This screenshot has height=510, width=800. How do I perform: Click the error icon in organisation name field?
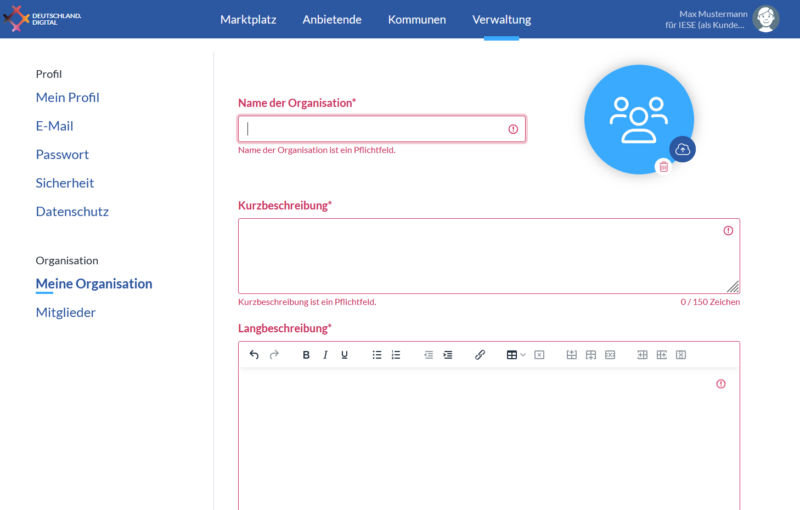point(513,129)
